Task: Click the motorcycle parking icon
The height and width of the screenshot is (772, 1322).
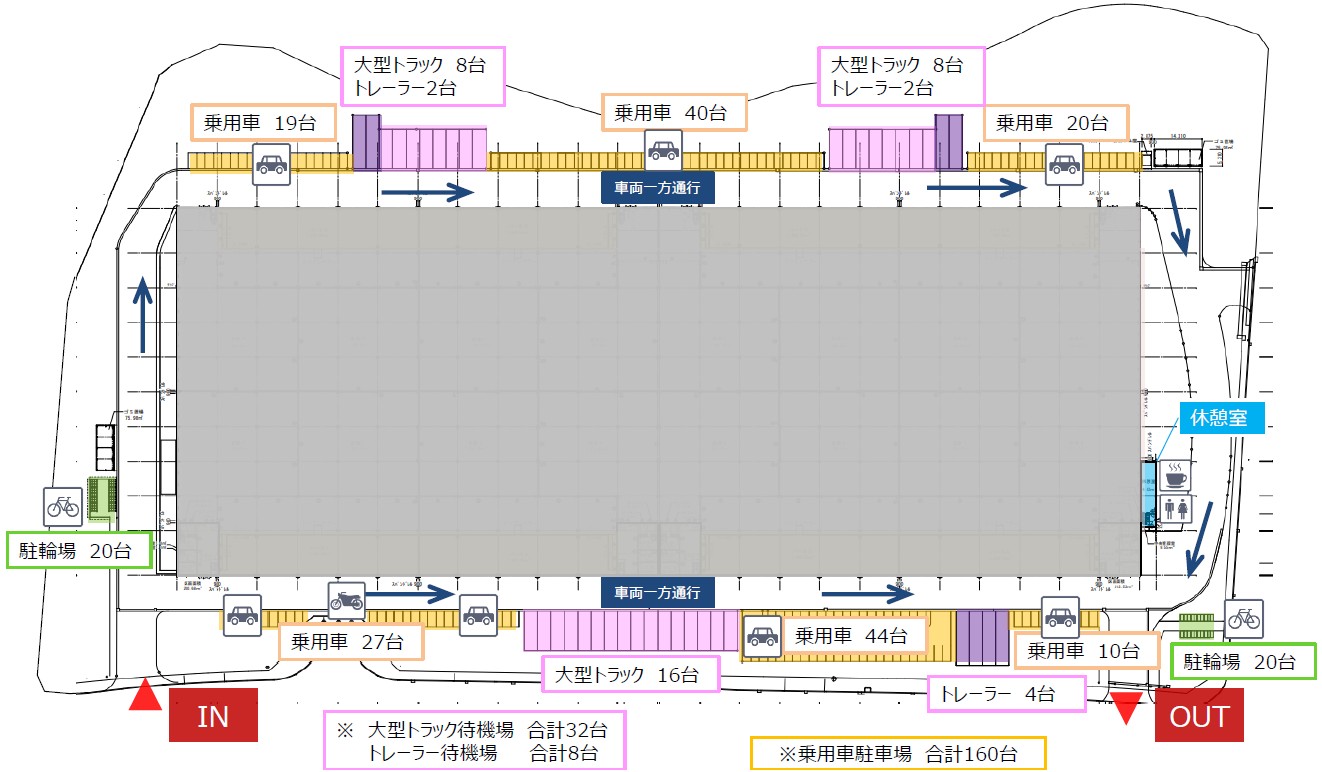Action: pyautogui.click(x=346, y=600)
